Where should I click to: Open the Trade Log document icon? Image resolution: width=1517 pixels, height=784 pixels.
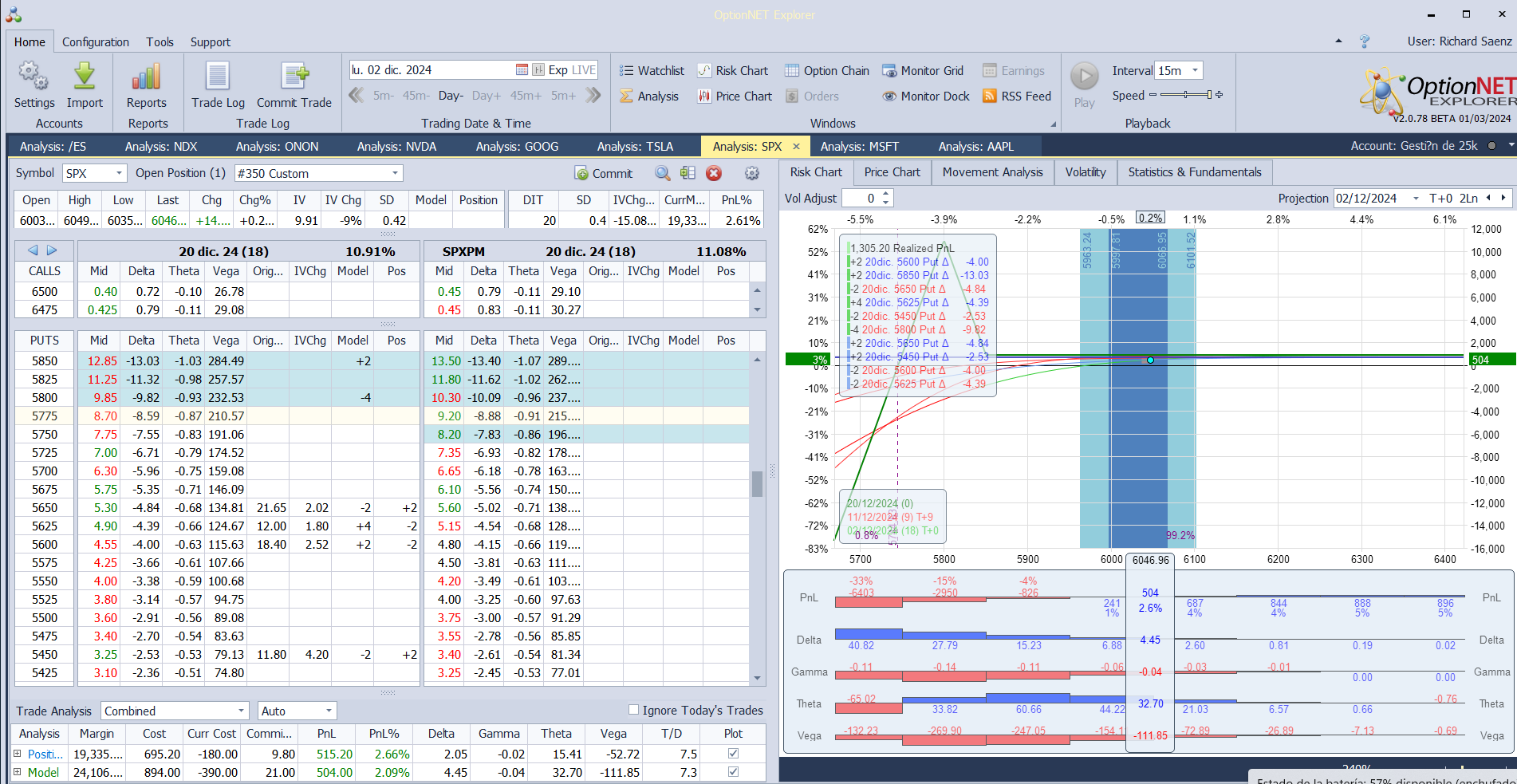click(218, 77)
